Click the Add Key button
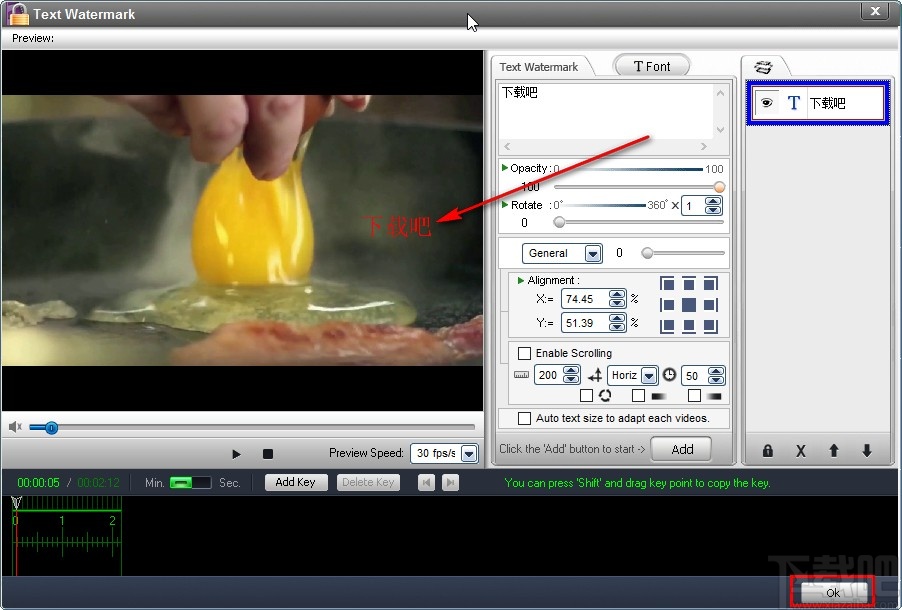 tap(296, 482)
